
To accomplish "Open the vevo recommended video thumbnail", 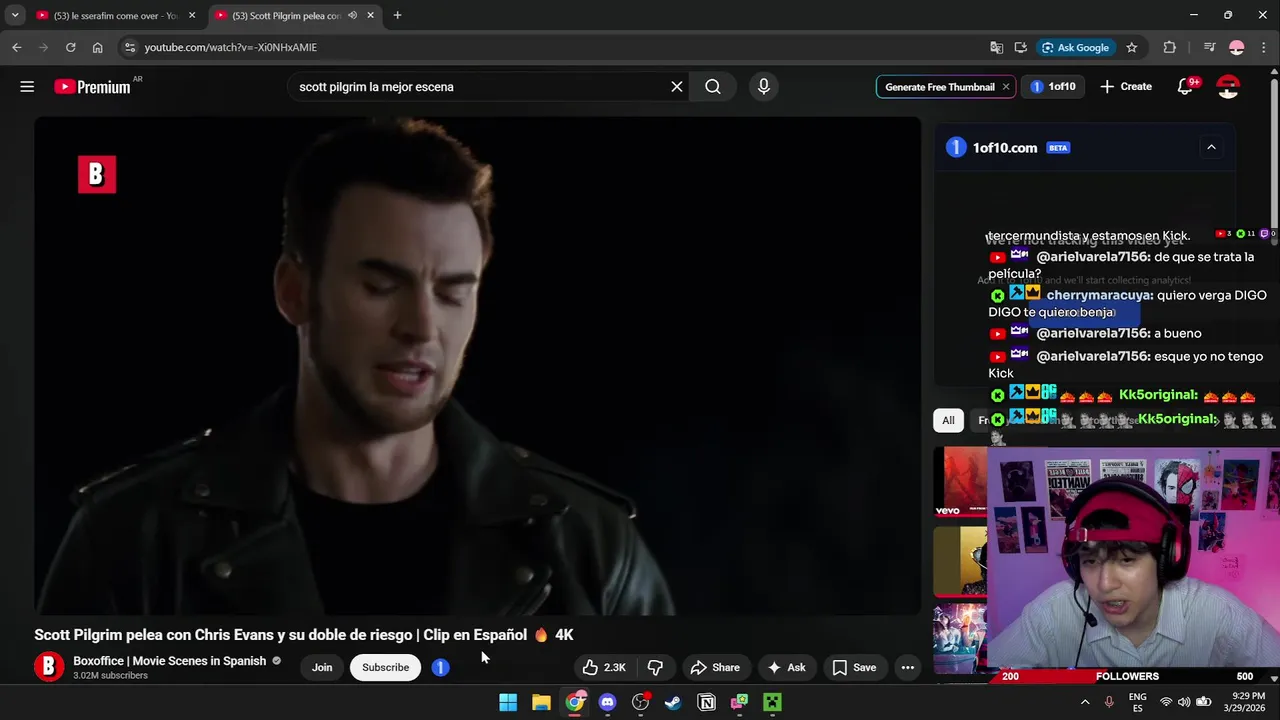I will (960, 482).
